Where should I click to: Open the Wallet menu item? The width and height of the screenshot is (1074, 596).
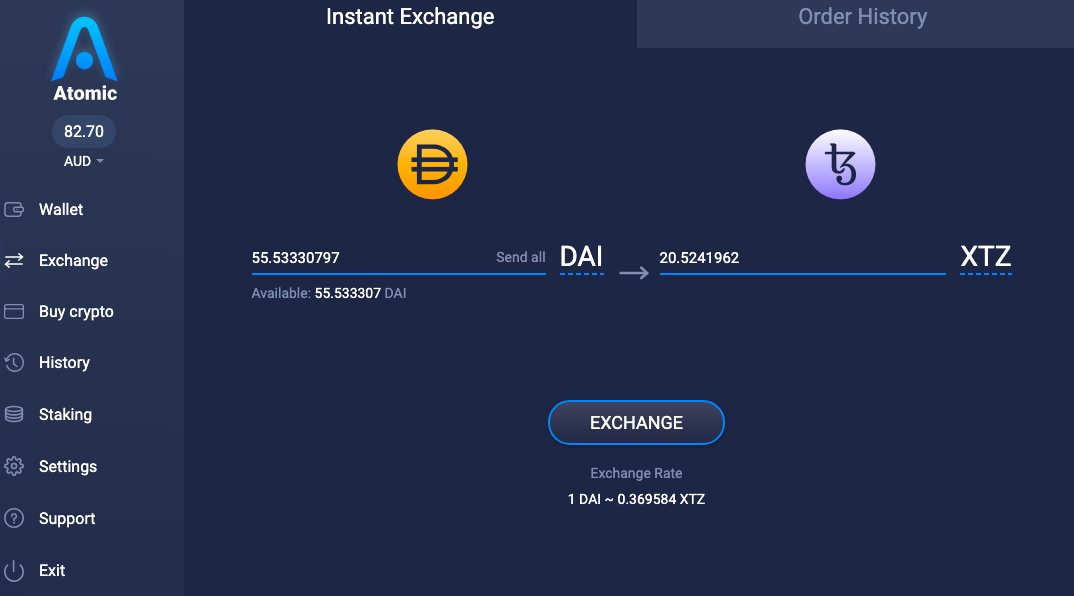pos(61,210)
